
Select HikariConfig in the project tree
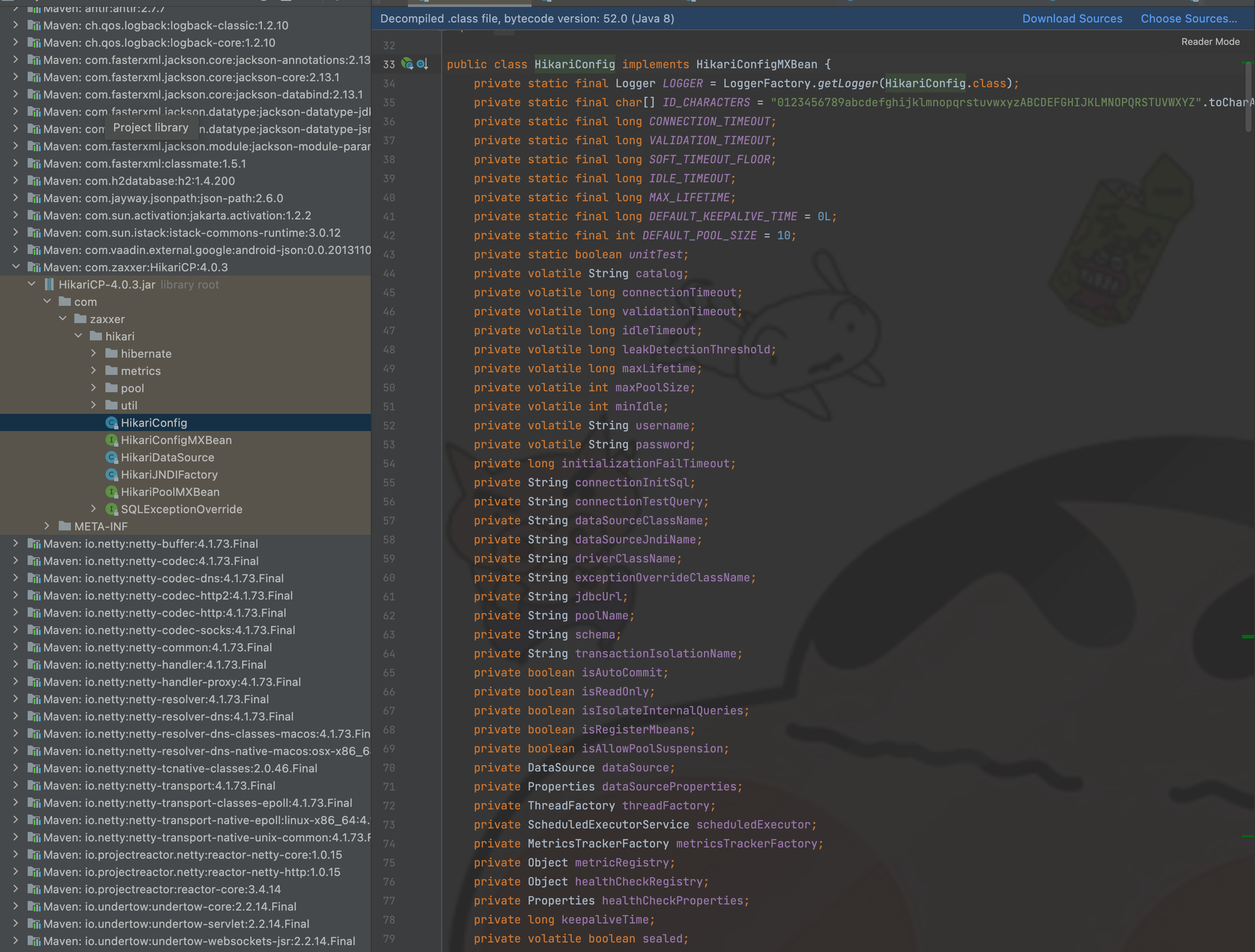[154, 423]
